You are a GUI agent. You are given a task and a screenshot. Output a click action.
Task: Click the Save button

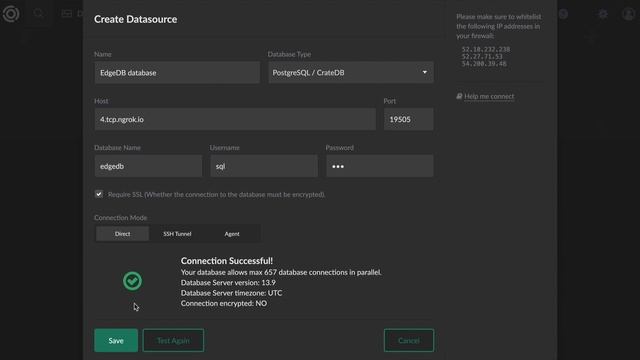coord(116,340)
